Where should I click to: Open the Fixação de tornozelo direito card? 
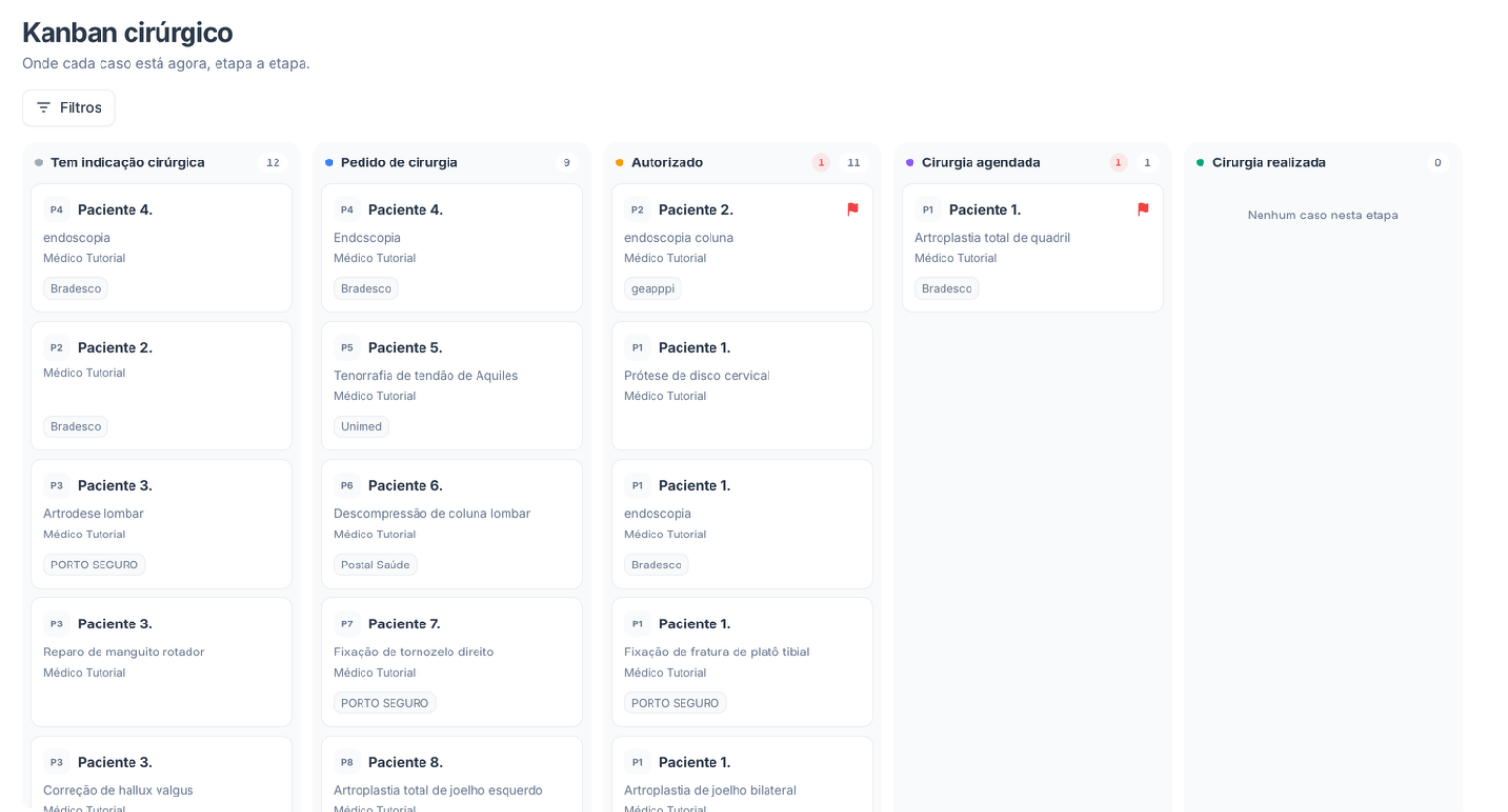click(451, 662)
